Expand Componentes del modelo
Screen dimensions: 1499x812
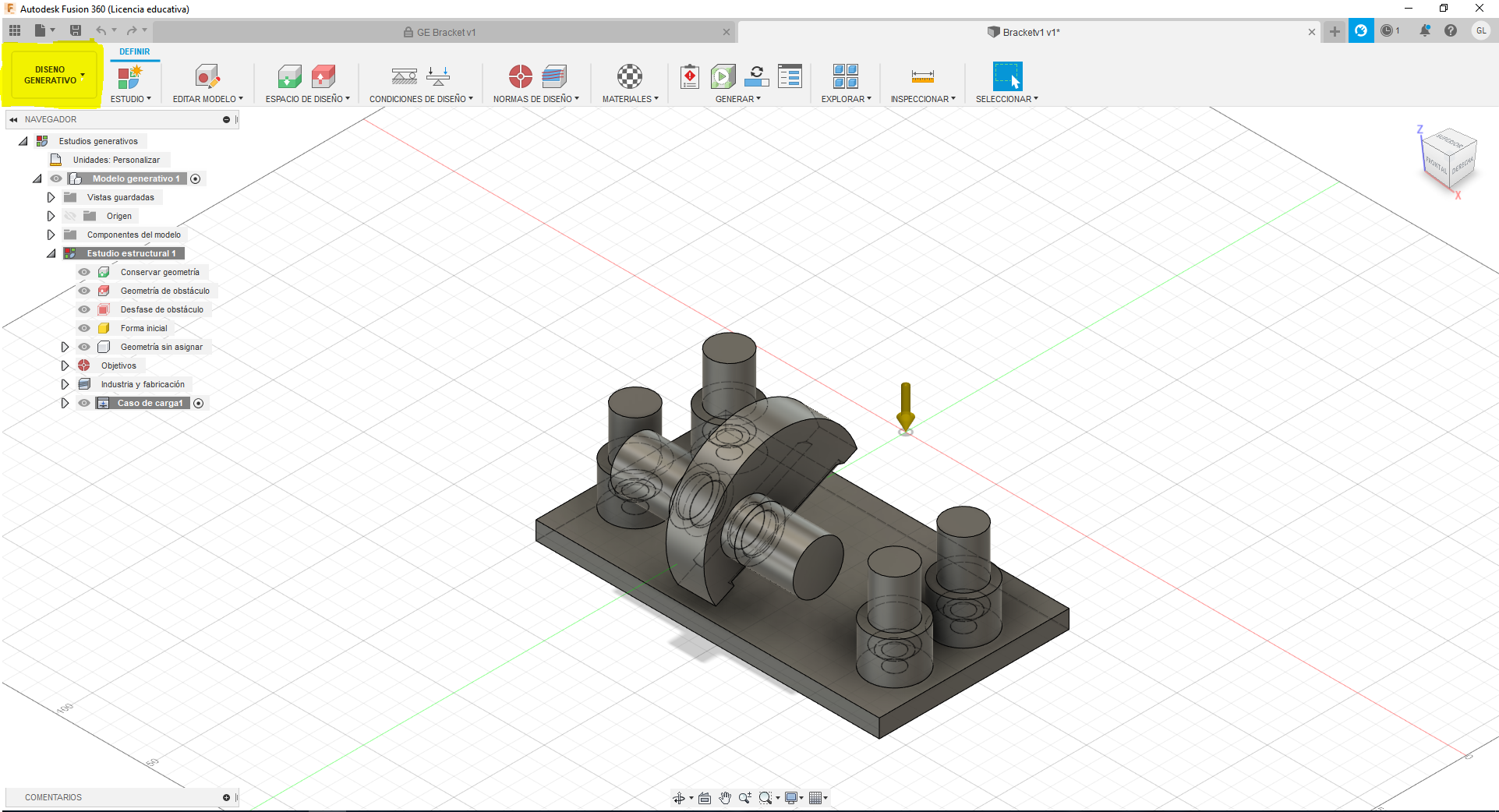51,235
